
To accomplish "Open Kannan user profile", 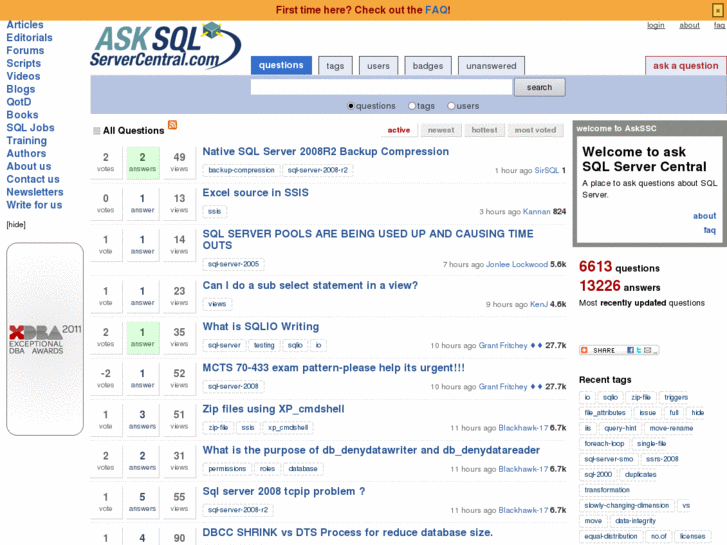I will tap(536, 212).
